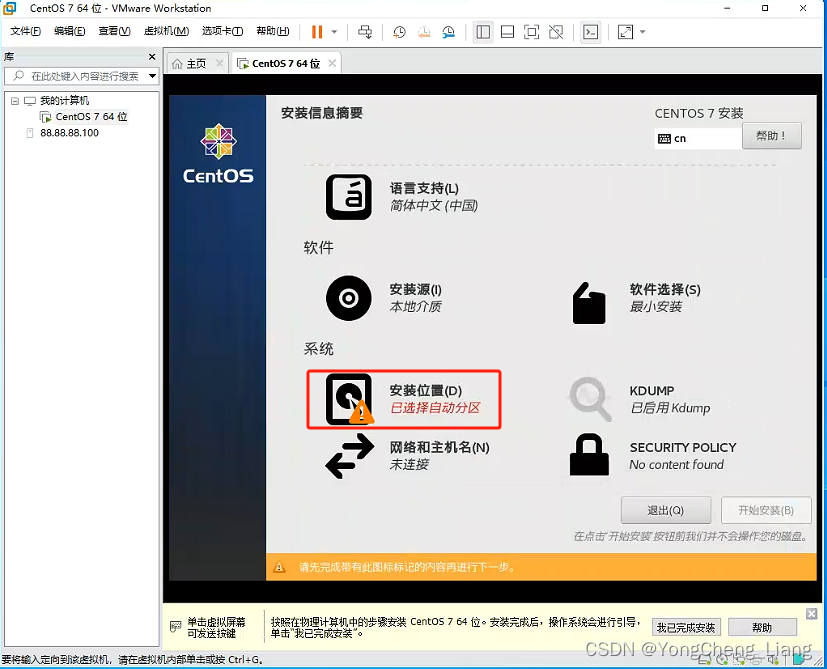Open the 虚拟机(M) menu
The width and height of the screenshot is (827, 669).
(166, 31)
